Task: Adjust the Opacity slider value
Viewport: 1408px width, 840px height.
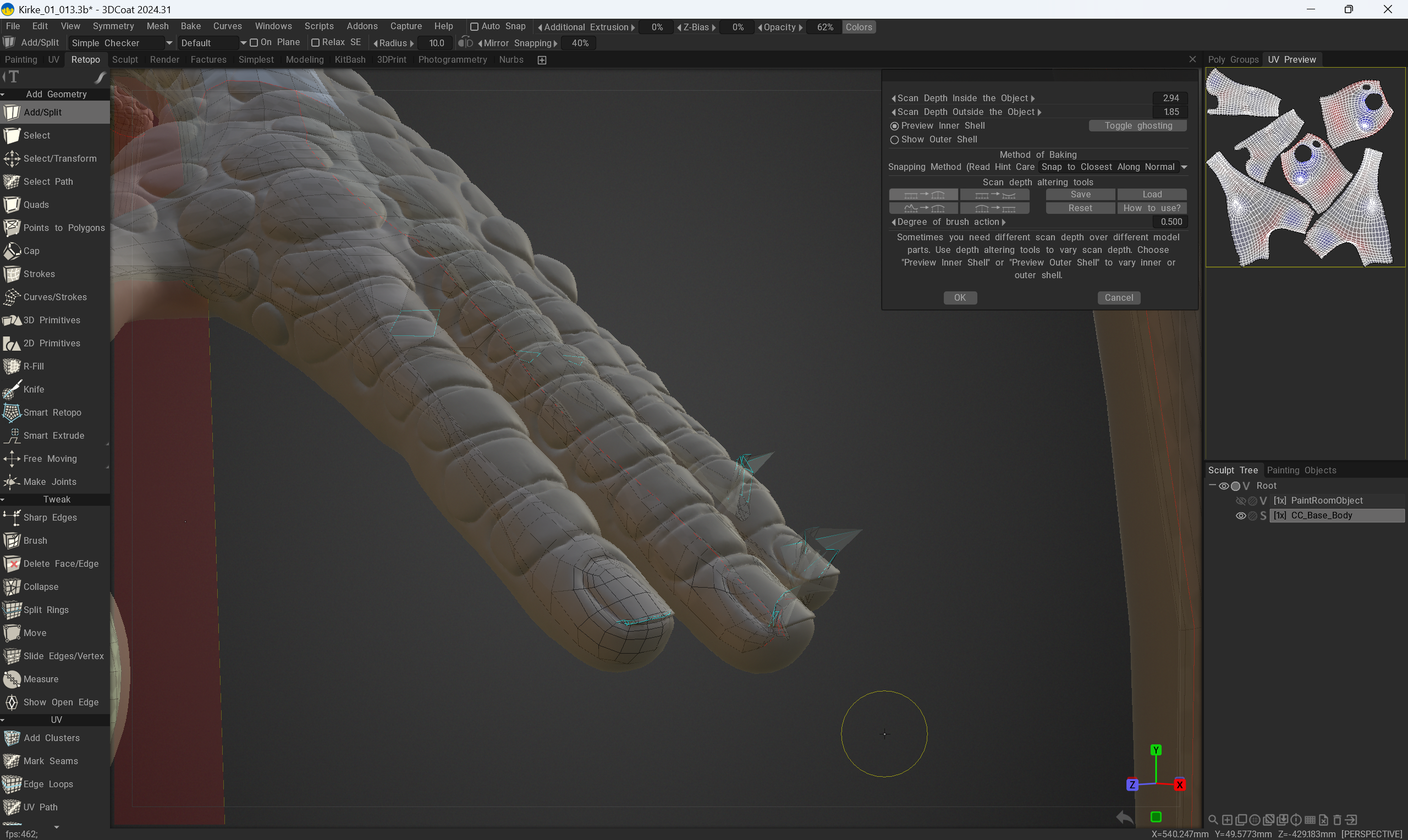Action: [824, 27]
